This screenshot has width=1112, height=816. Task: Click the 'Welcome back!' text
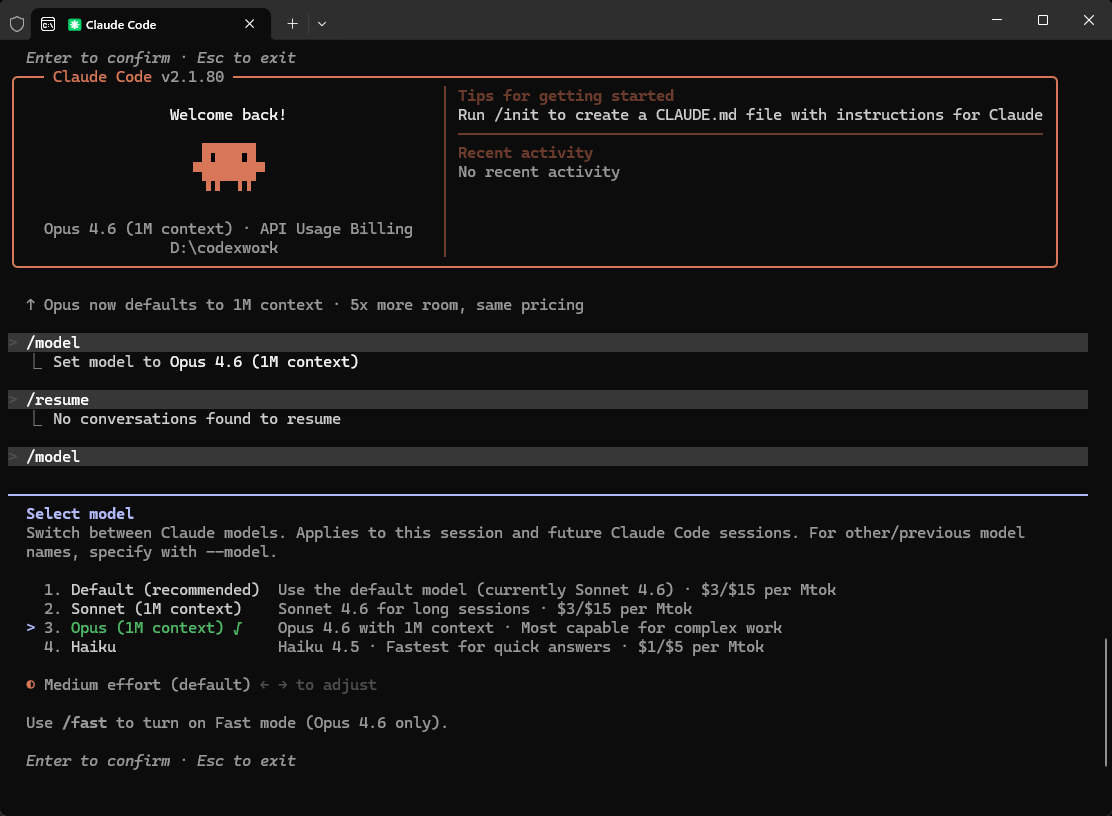click(x=228, y=115)
